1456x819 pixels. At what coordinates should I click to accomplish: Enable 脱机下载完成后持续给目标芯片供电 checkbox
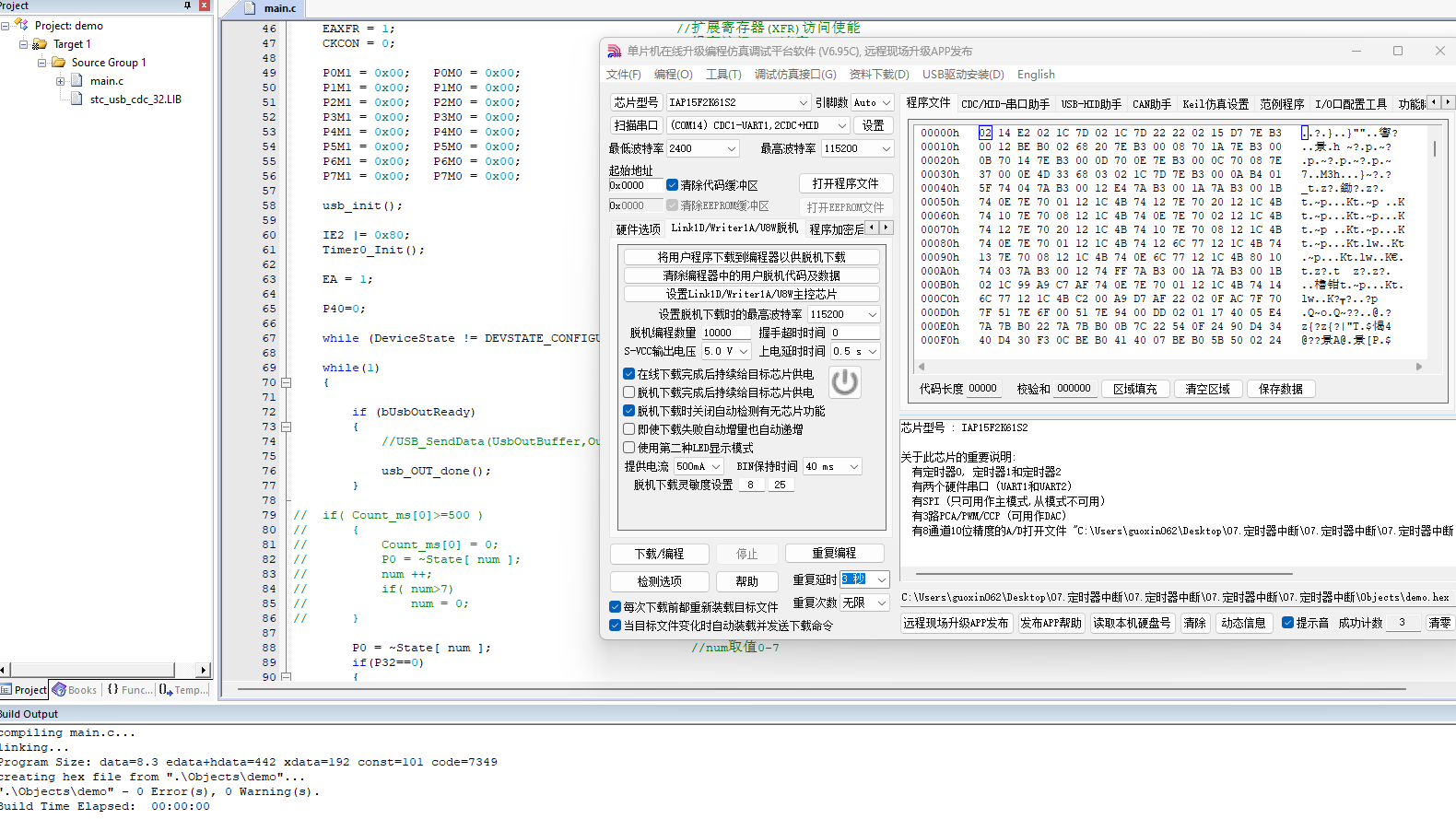pyautogui.click(x=628, y=392)
